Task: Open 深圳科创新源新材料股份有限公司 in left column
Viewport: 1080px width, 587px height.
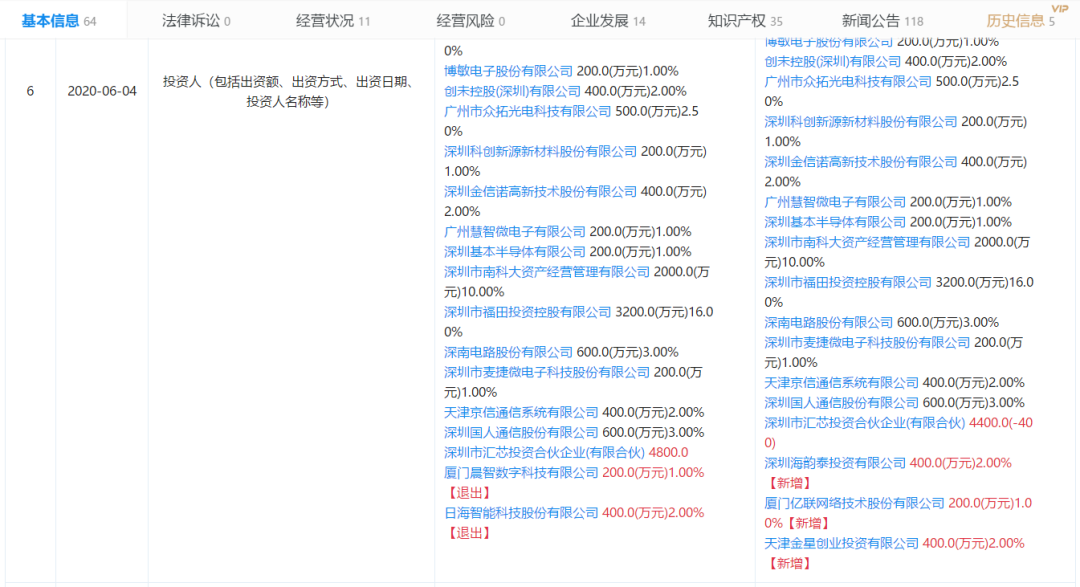Action: pos(541,151)
